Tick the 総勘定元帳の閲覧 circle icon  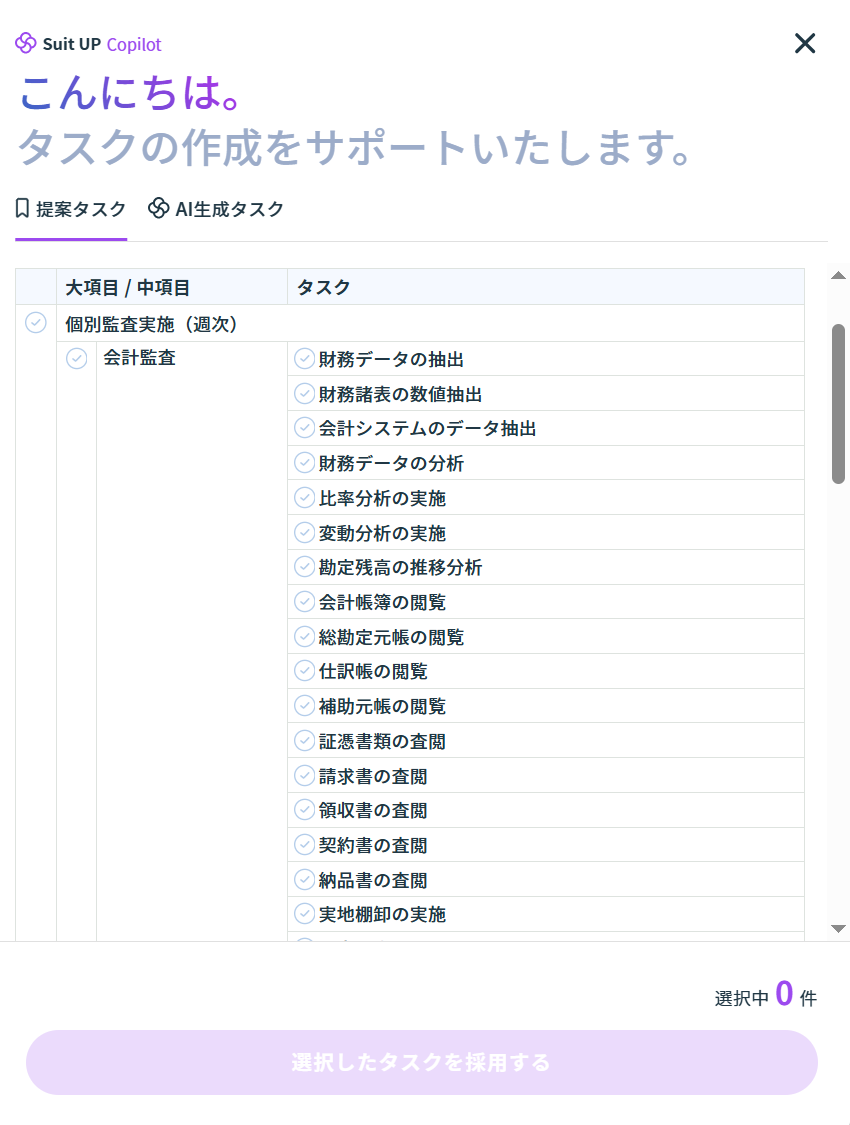tap(304, 637)
